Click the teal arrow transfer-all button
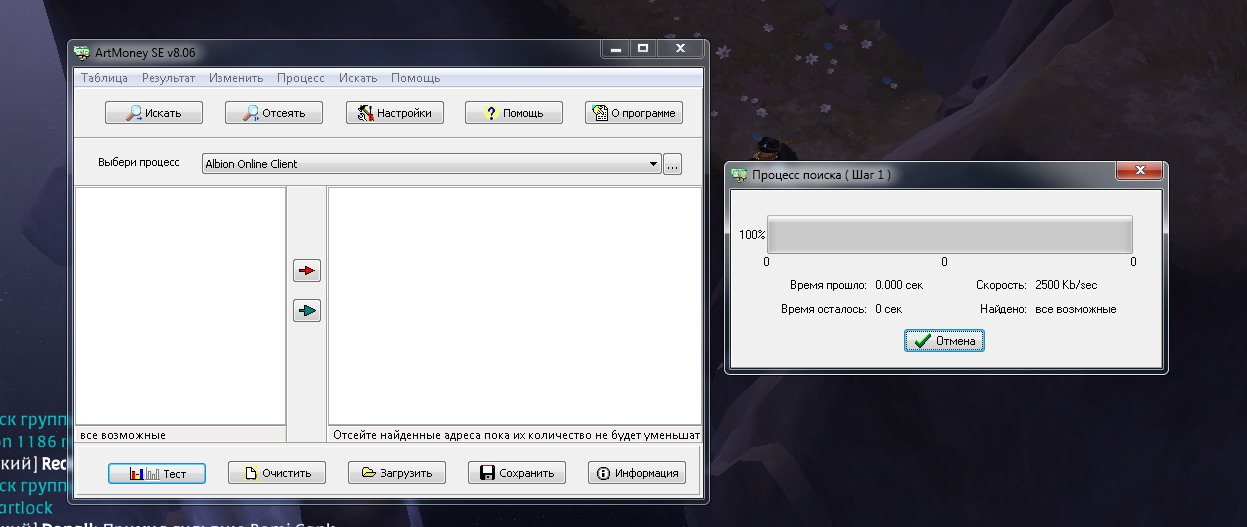The width and height of the screenshot is (1247, 527). 307,311
